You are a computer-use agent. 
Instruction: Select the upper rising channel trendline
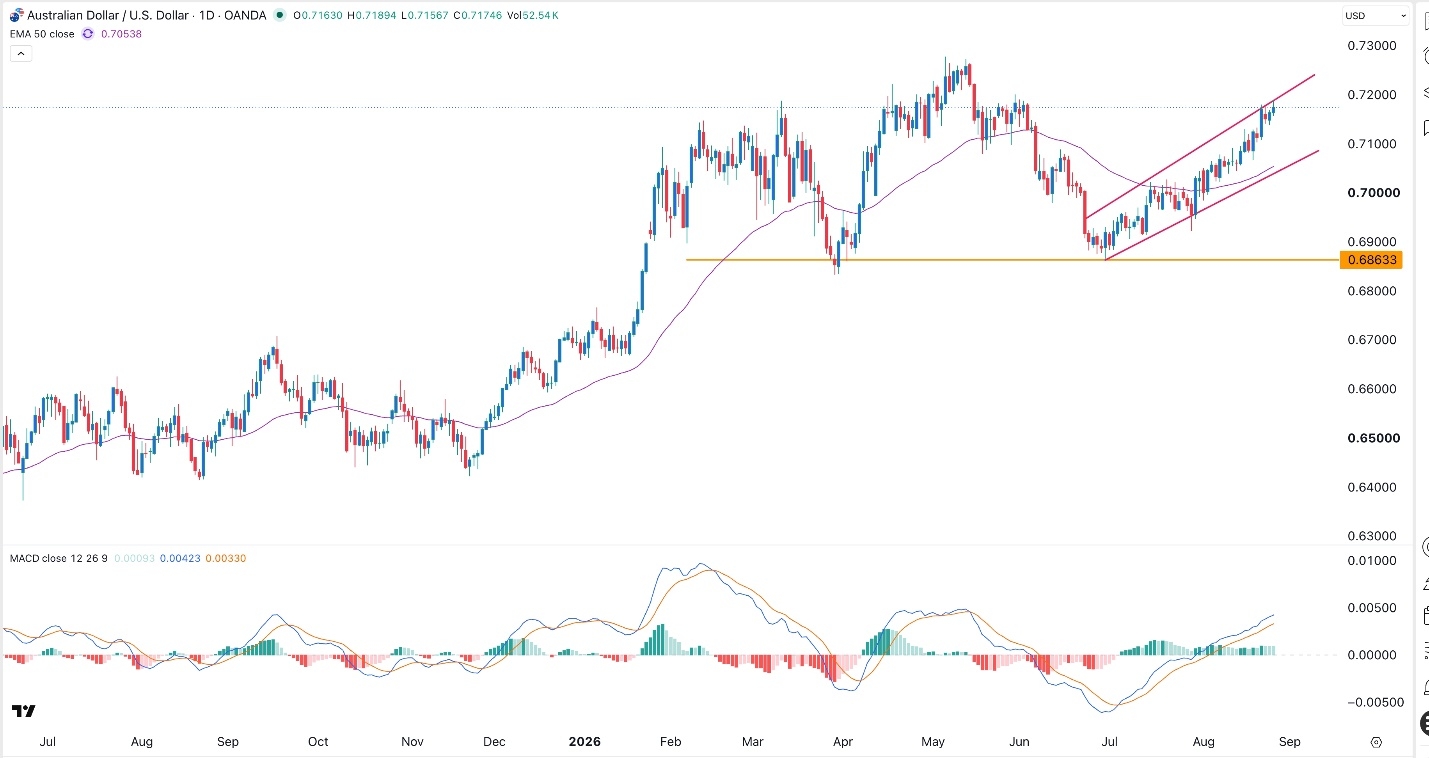point(1200,146)
